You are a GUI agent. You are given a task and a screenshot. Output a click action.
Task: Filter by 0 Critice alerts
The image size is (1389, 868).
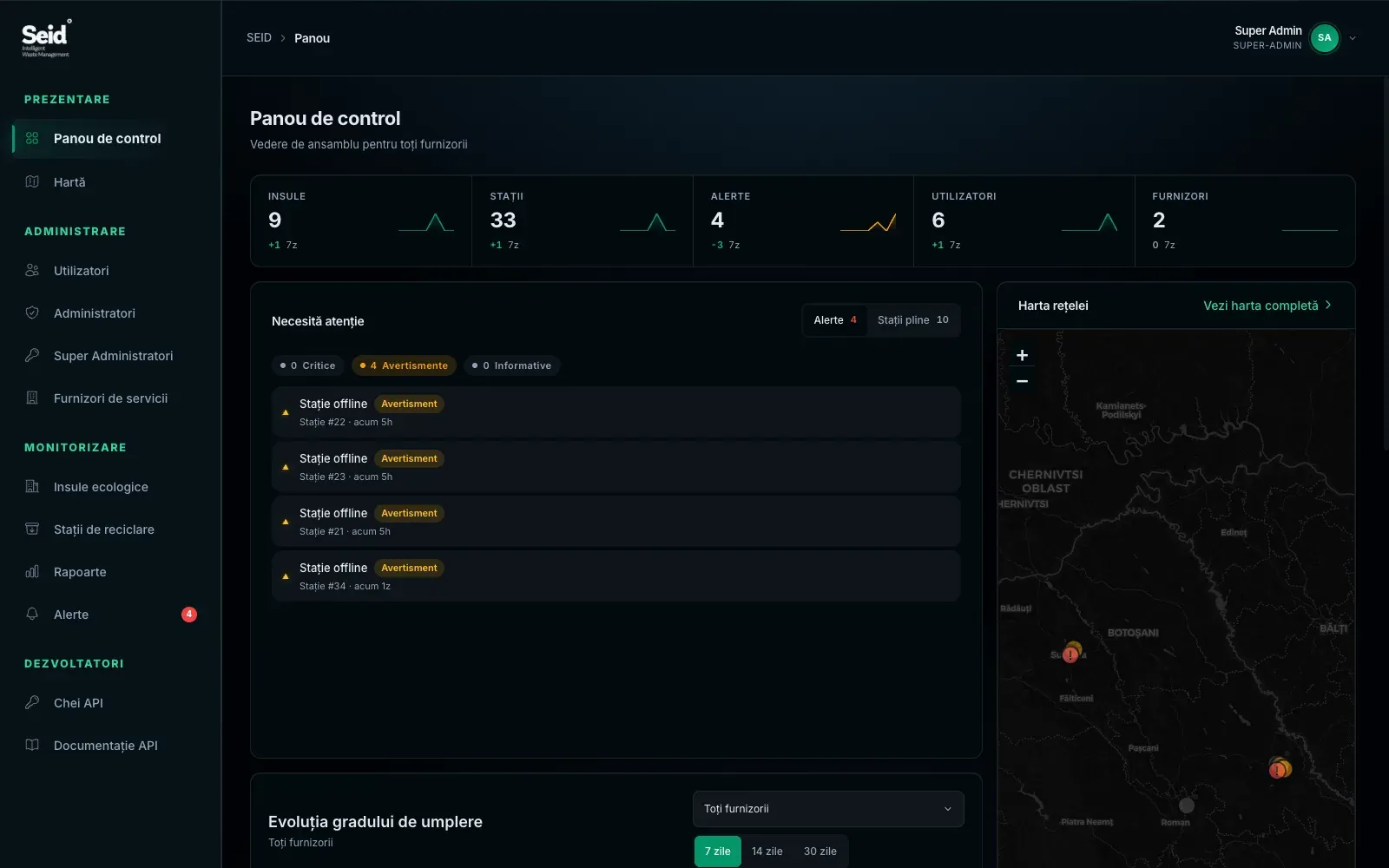308,365
